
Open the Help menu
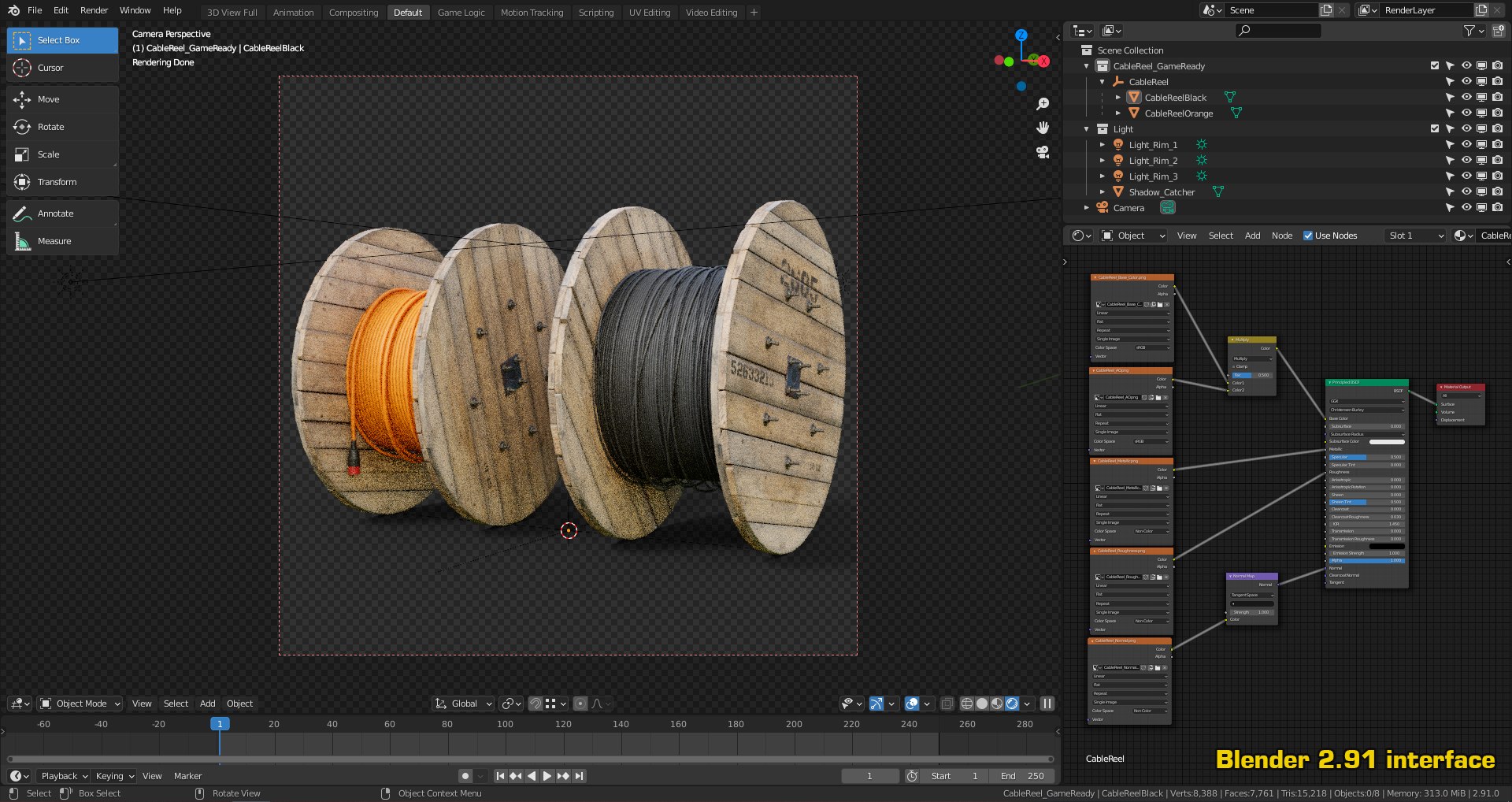pyautogui.click(x=172, y=10)
